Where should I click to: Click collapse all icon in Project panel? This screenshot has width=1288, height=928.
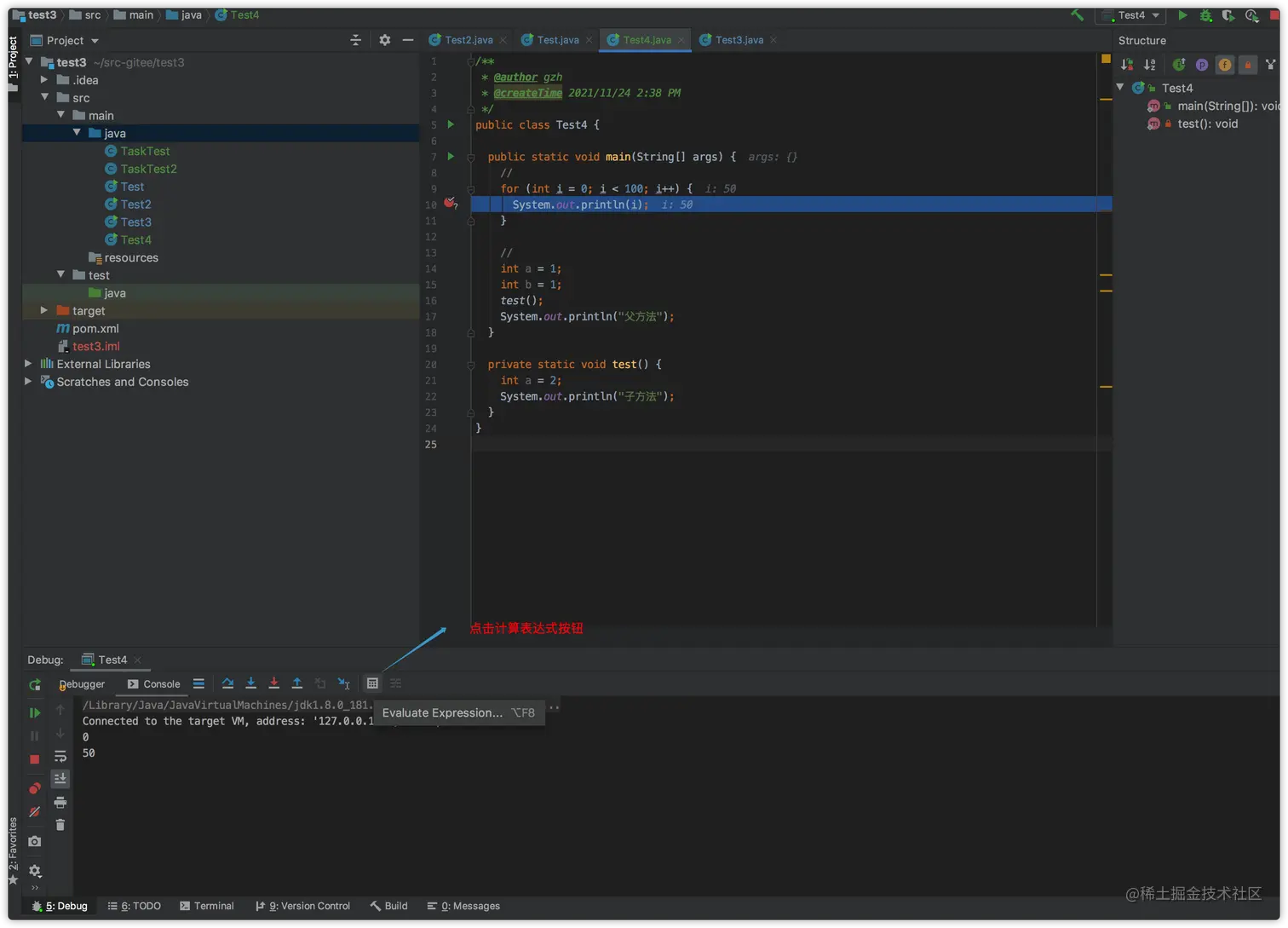356,40
